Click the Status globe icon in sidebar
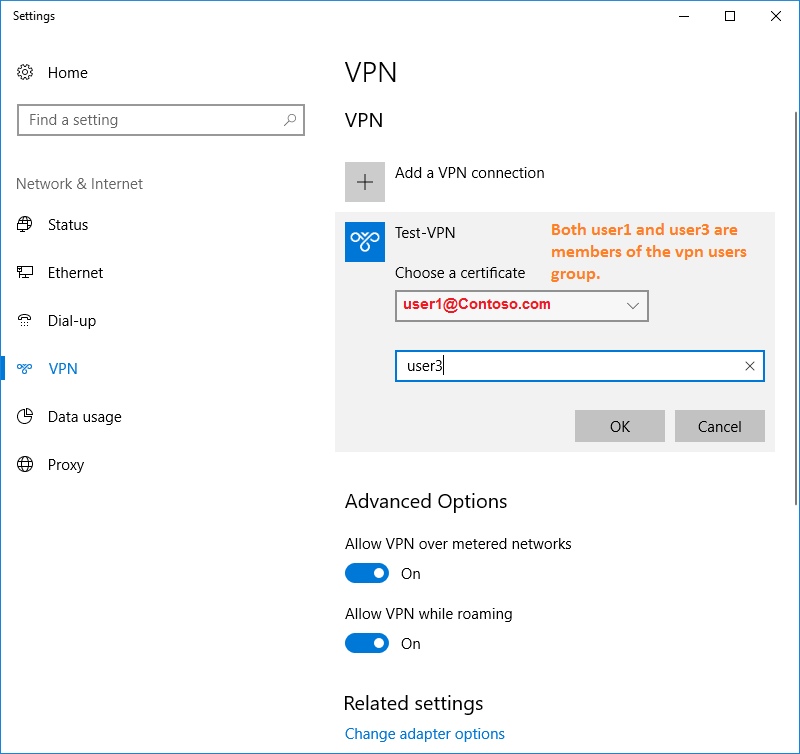The height and width of the screenshot is (754, 800). tap(24, 224)
